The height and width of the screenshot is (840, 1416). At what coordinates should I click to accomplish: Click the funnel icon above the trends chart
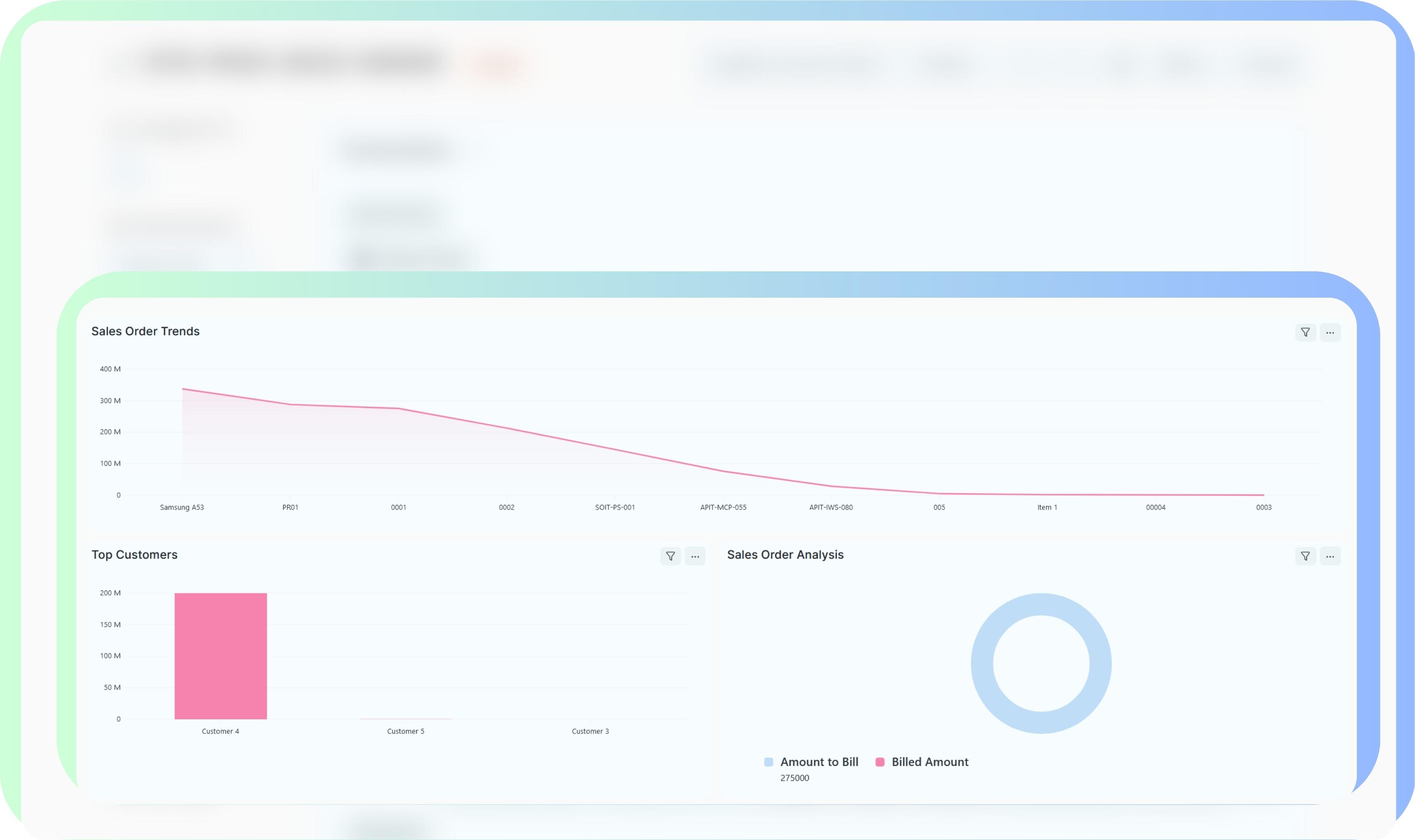click(1306, 332)
